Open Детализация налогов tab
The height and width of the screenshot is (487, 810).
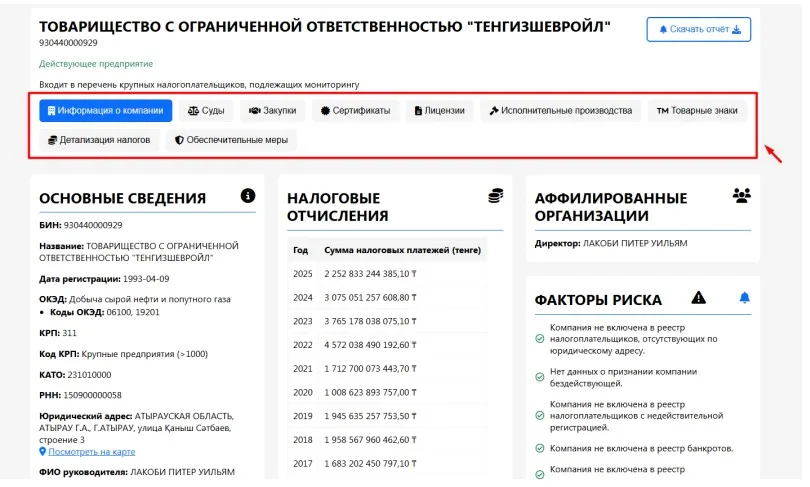tap(99, 140)
